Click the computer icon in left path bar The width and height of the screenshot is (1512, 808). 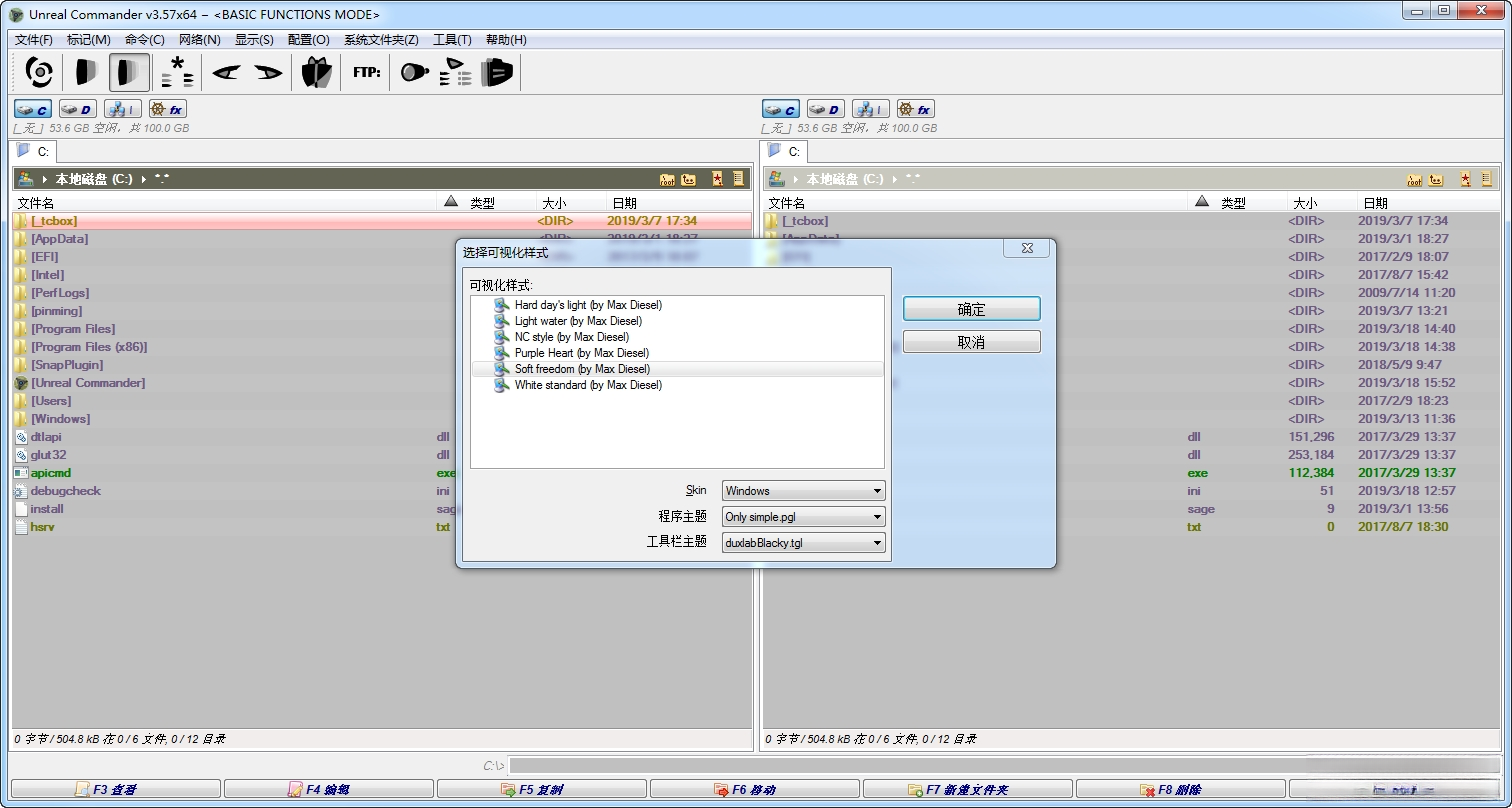(x=26, y=179)
